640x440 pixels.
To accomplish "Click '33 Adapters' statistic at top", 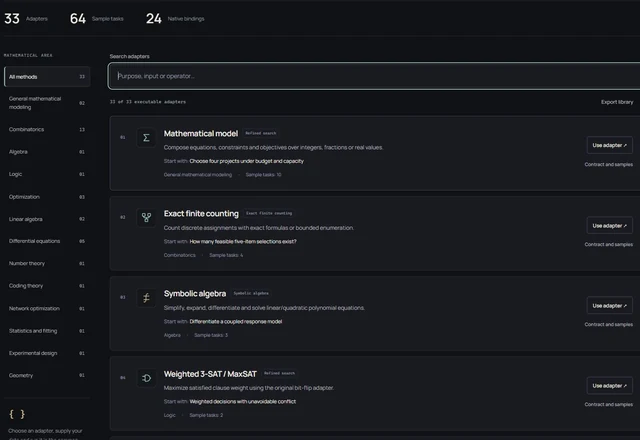I will pos(26,18).
